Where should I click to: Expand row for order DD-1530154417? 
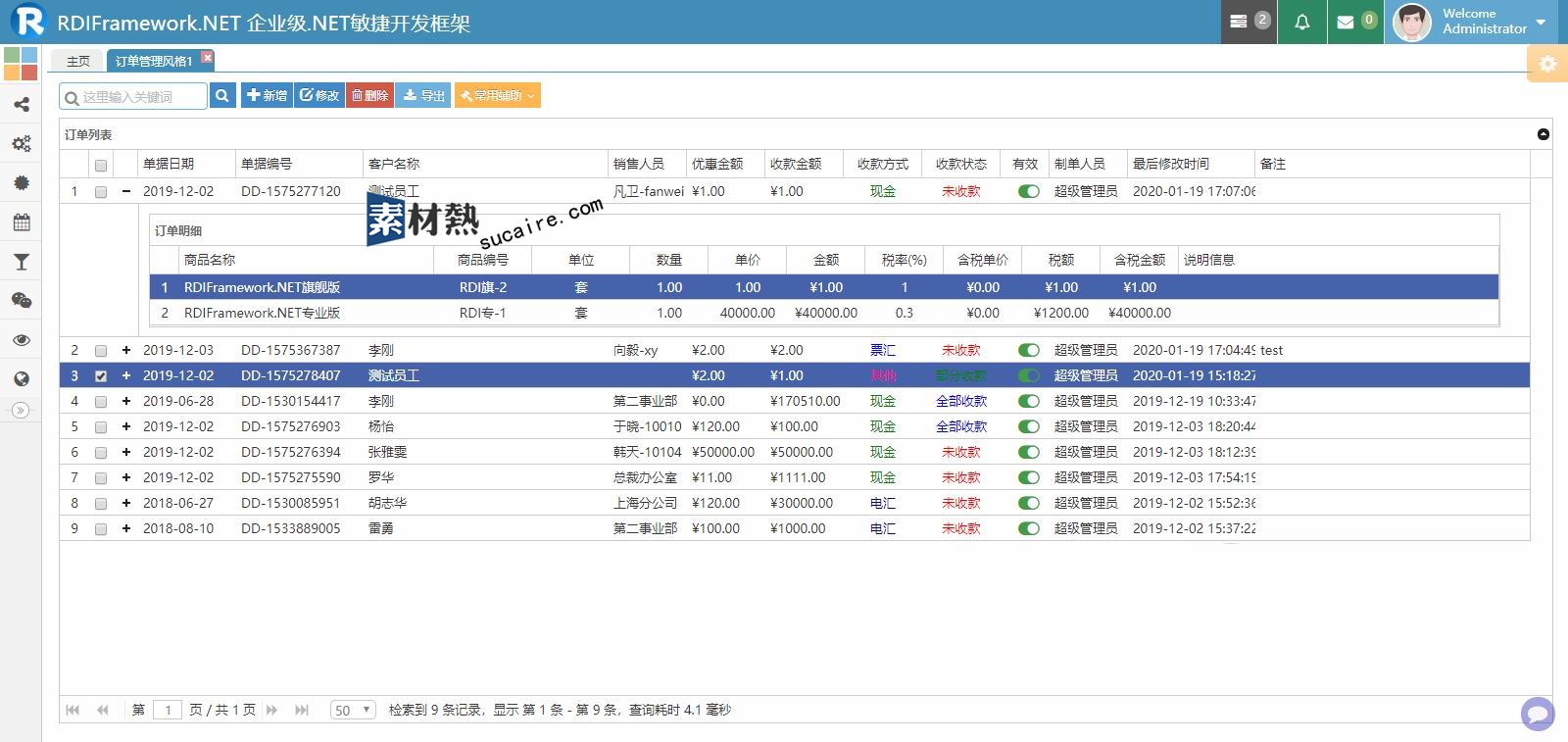pos(126,401)
